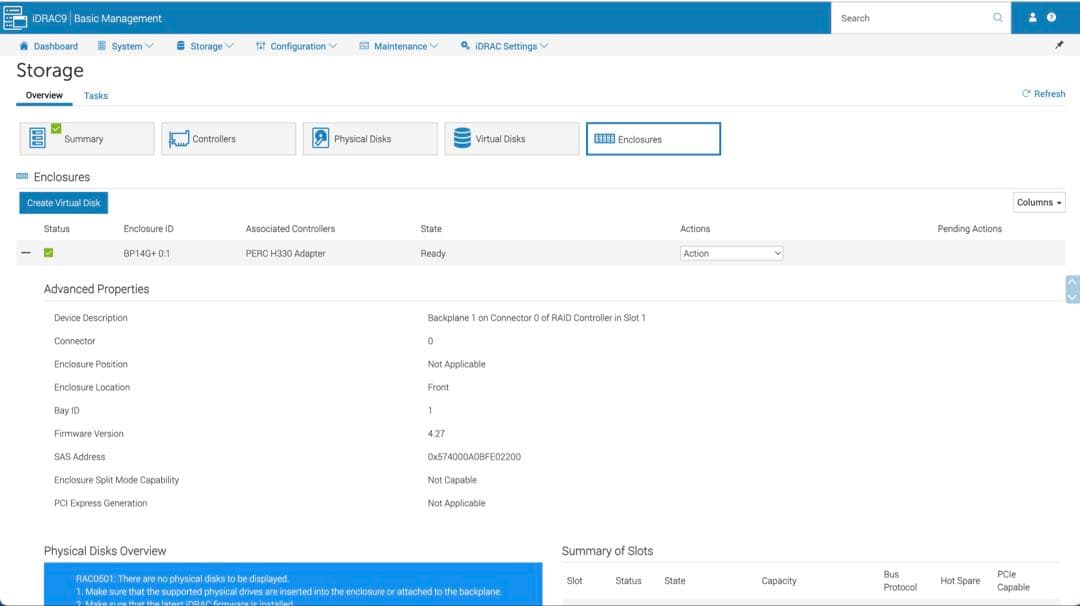Click the Device Description value text
This screenshot has width=1080, height=606.
(537, 317)
